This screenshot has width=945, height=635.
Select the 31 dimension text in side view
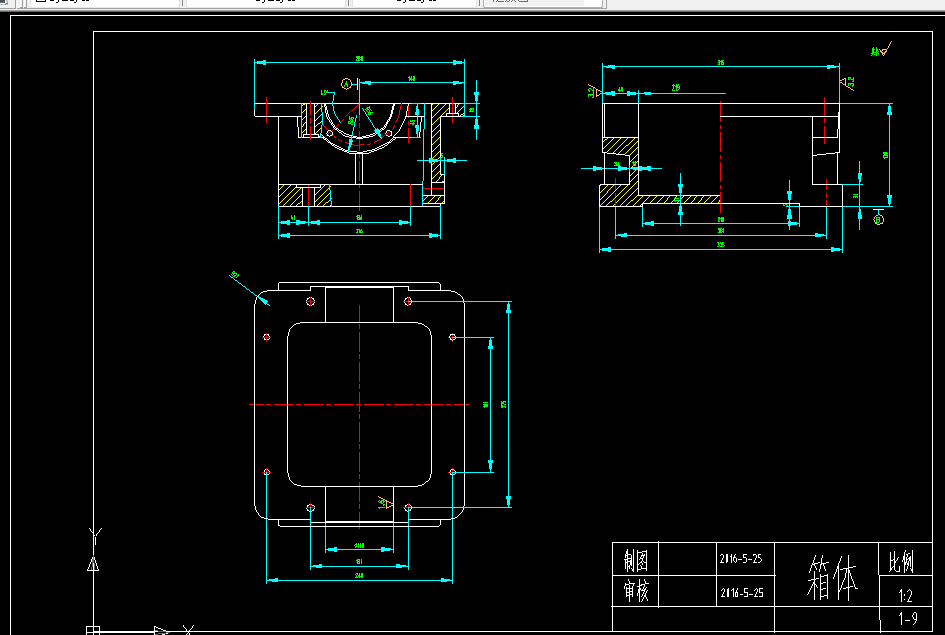tap(855, 195)
